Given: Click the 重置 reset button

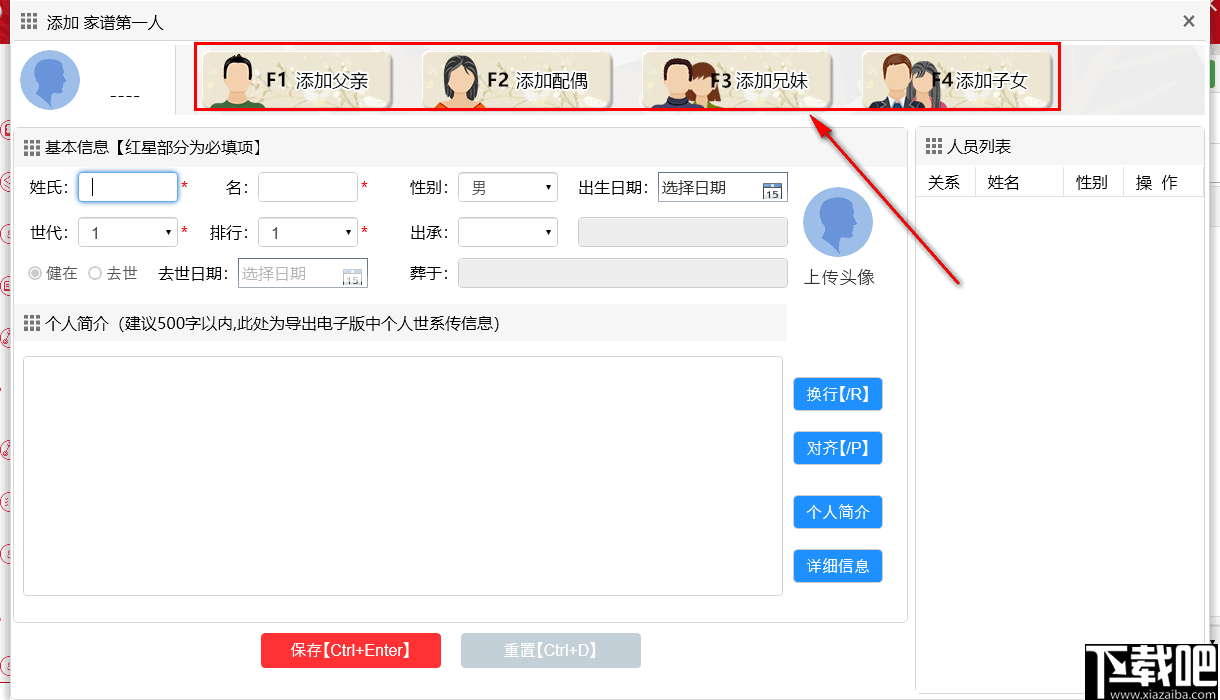Looking at the screenshot, I should pyautogui.click(x=550, y=650).
